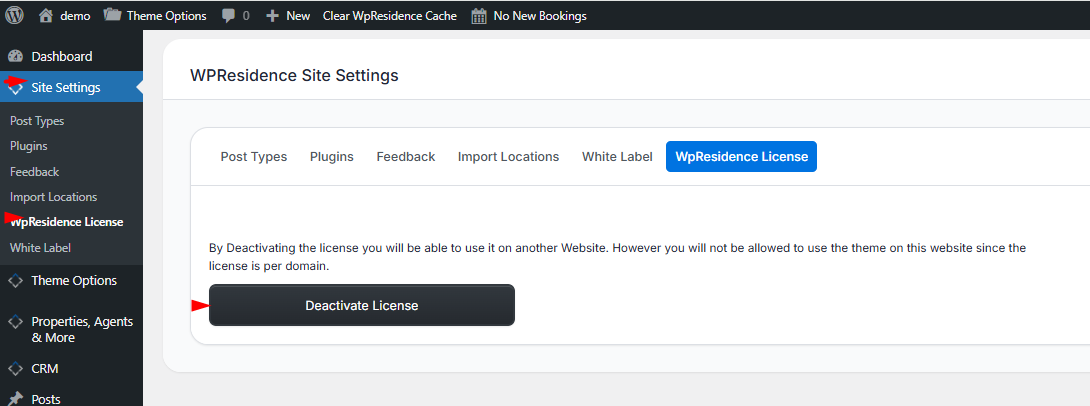Click the demo site home icon
1090x406 pixels.
coord(46,16)
